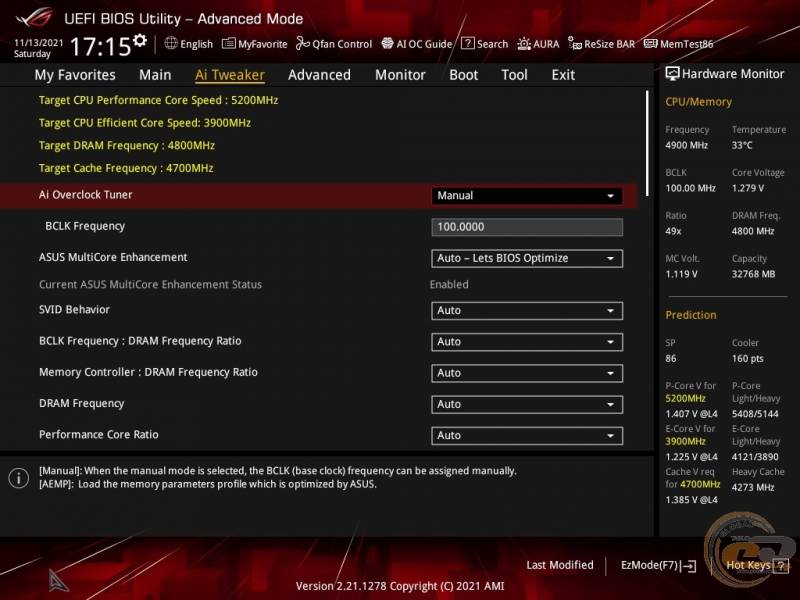Click the 32768 MB capacity value
Viewport: 800px width, 600px height.
753,274
